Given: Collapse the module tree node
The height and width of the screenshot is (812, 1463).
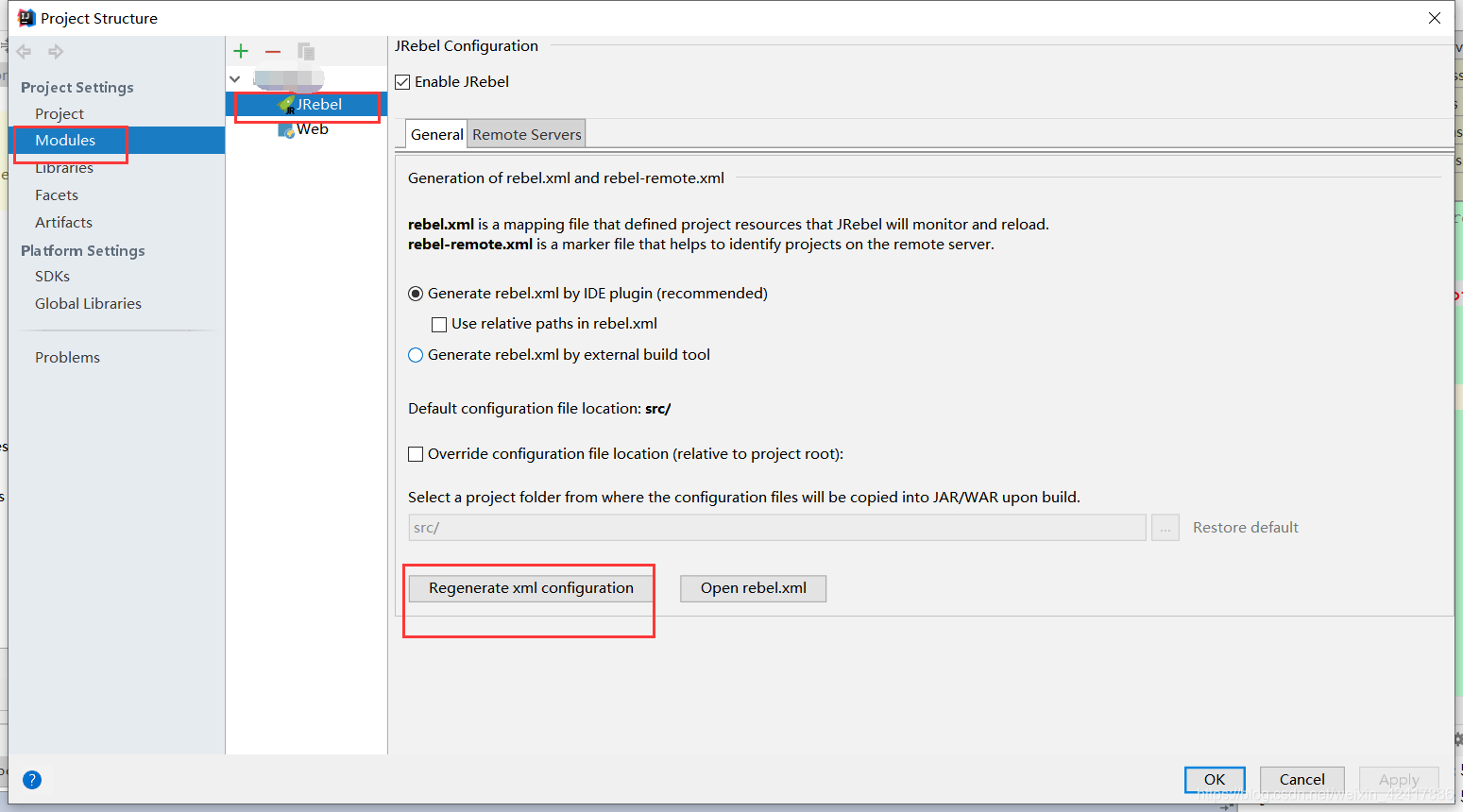Looking at the screenshot, I should tap(235, 79).
